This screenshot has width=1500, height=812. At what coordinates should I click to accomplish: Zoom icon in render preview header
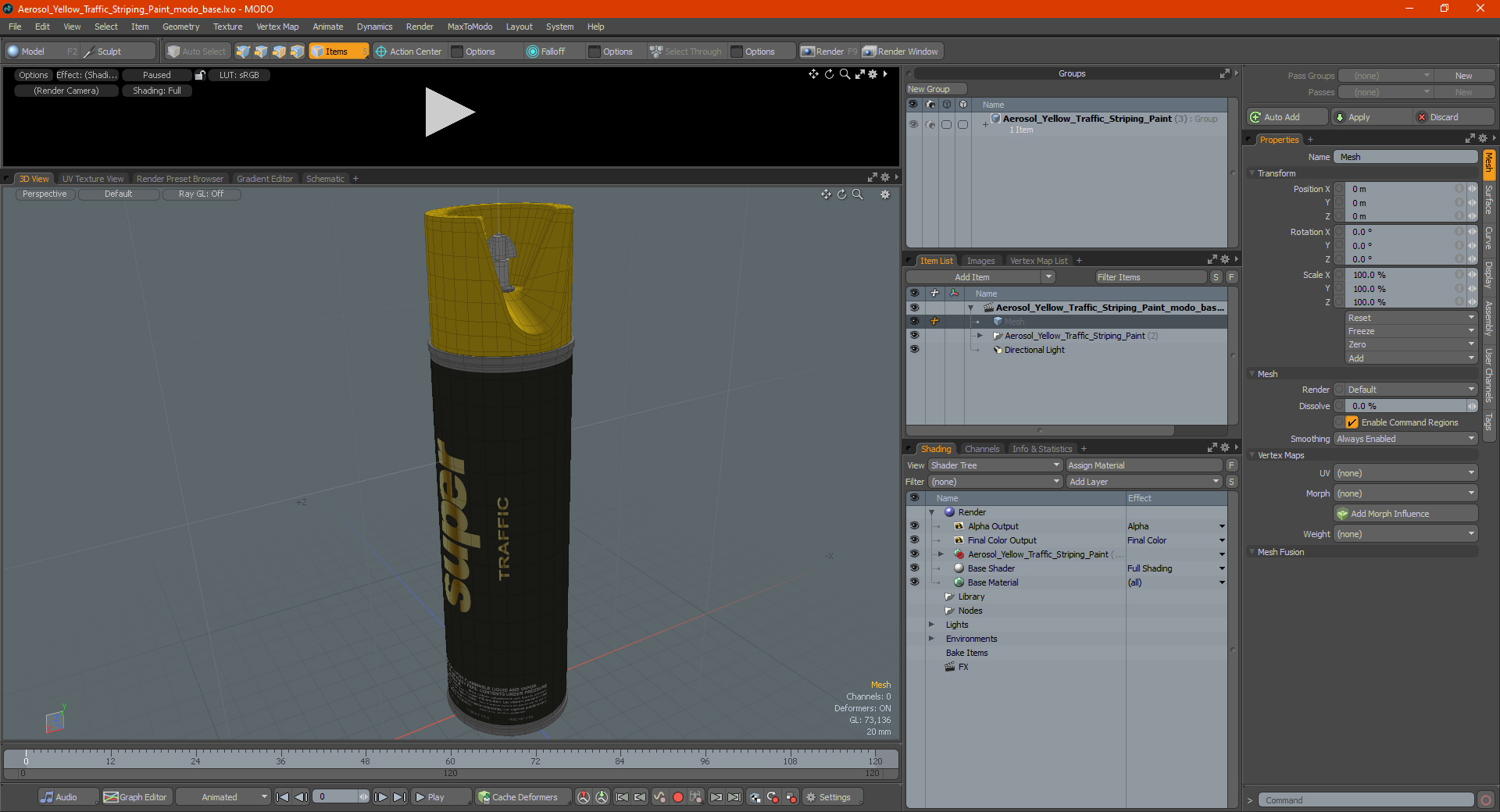845,74
